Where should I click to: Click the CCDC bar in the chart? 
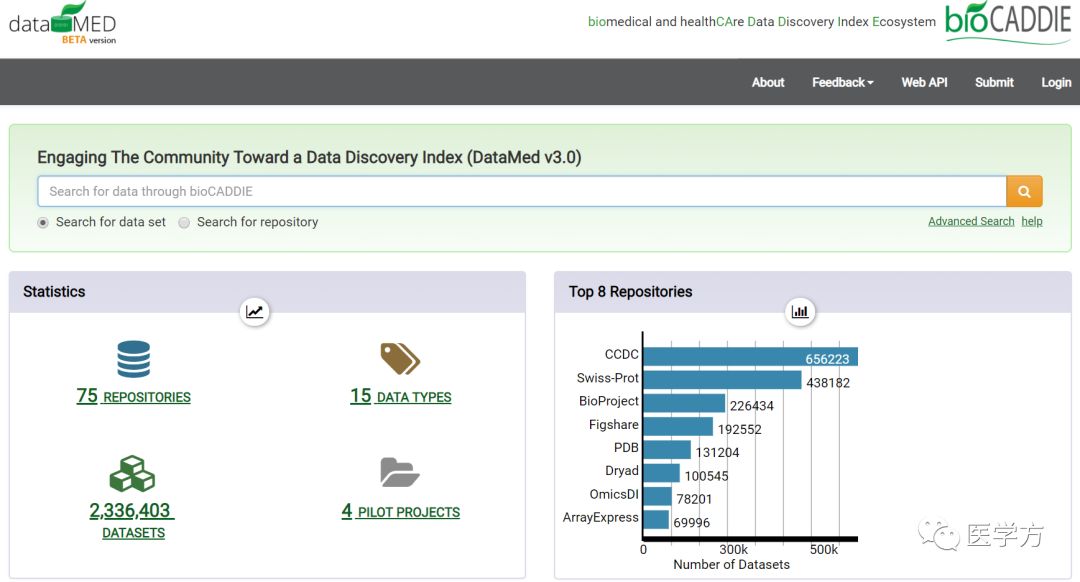pyautogui.click(x=749, y=357)
